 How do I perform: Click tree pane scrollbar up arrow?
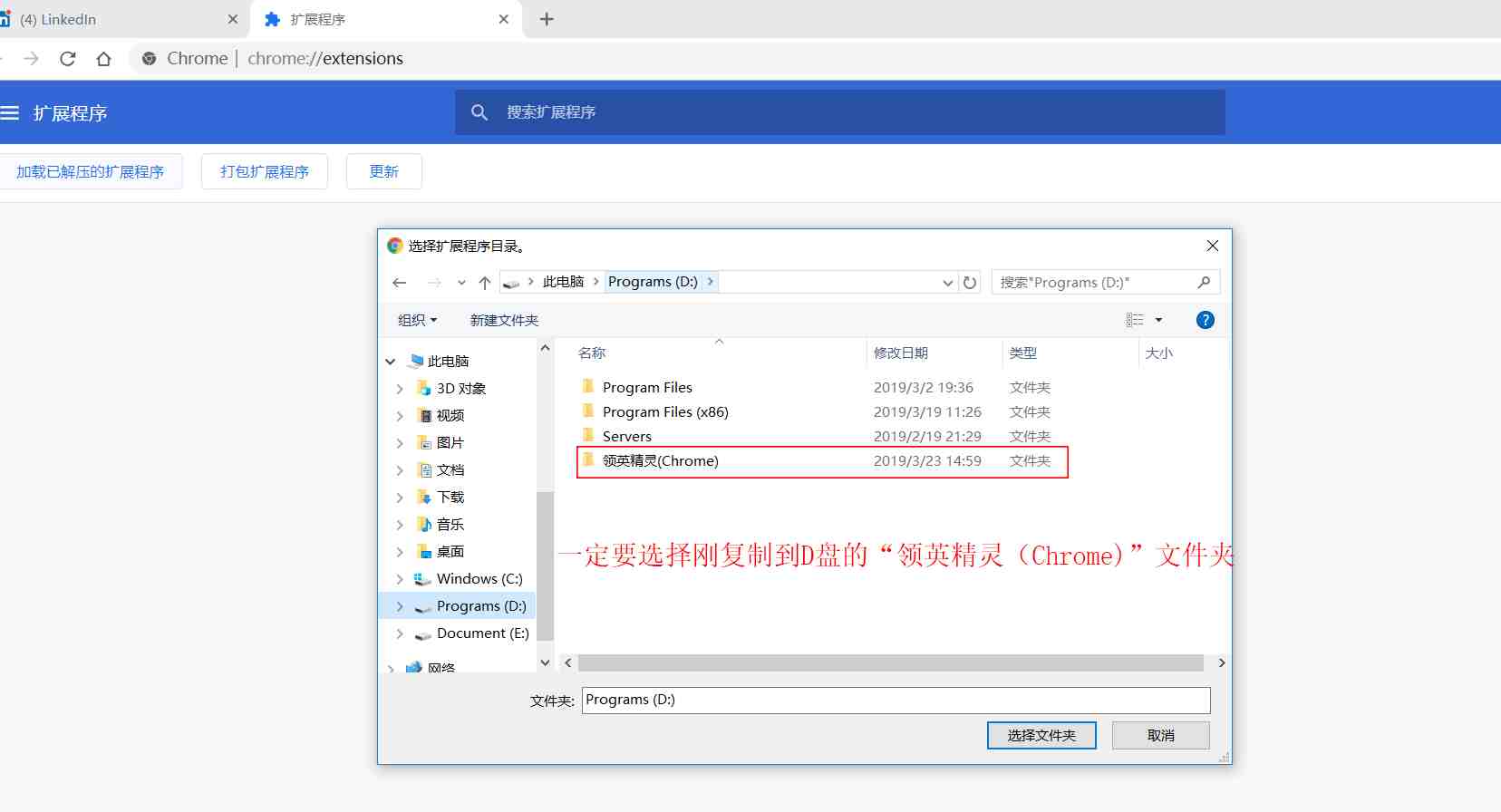[545, 348]
